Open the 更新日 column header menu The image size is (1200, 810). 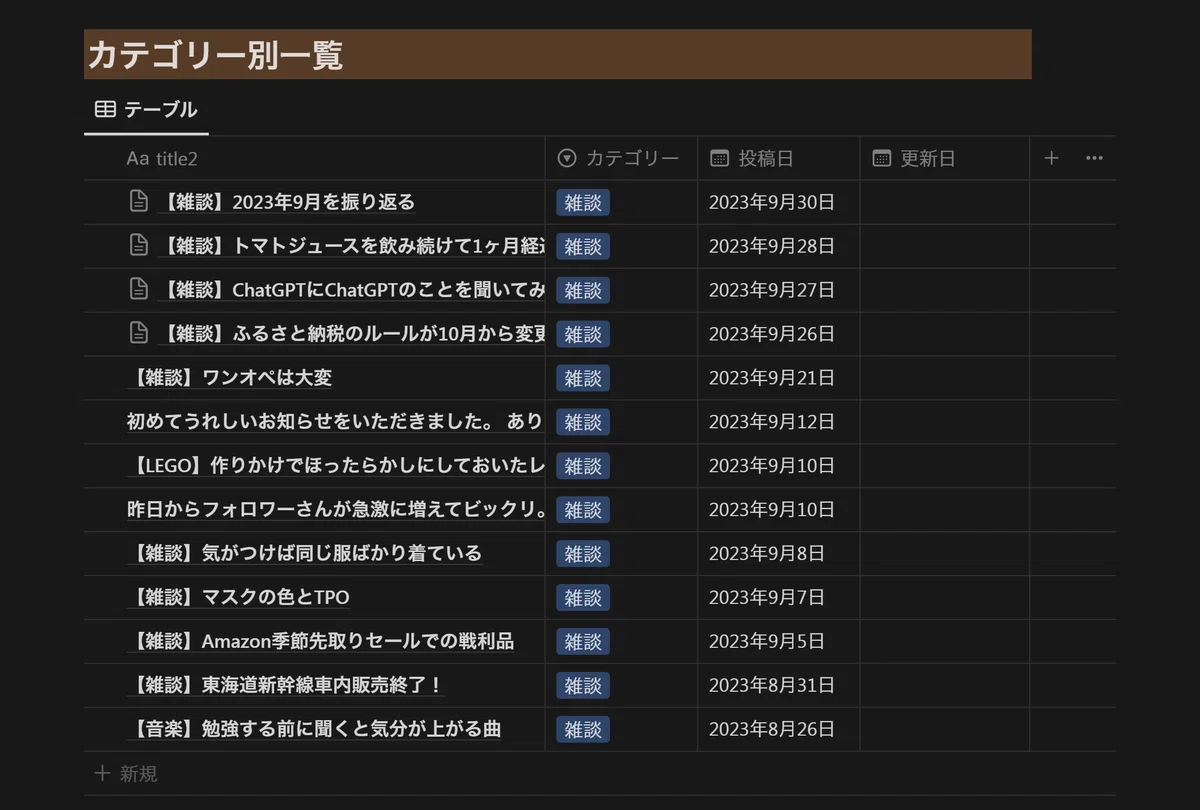pyautogui.click(x=944, y=158)
